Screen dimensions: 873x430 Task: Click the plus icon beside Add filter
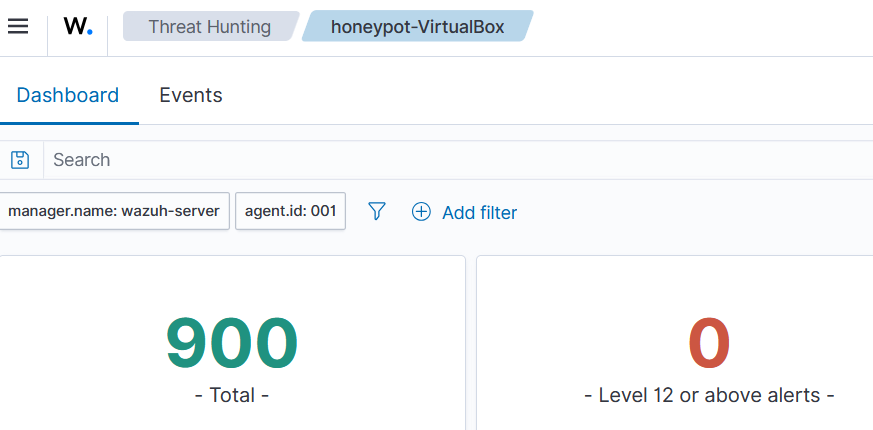(421, 212)
